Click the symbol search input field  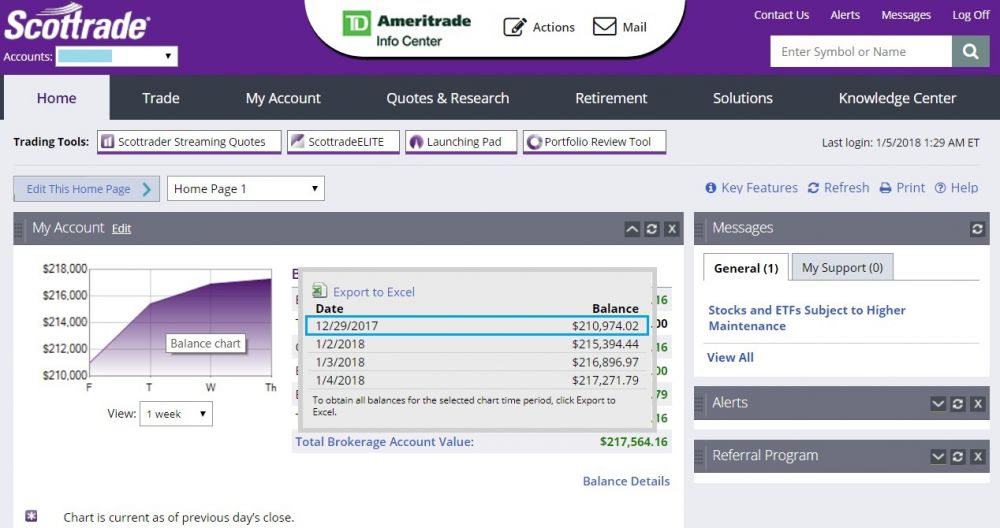(x=860, y=52)
